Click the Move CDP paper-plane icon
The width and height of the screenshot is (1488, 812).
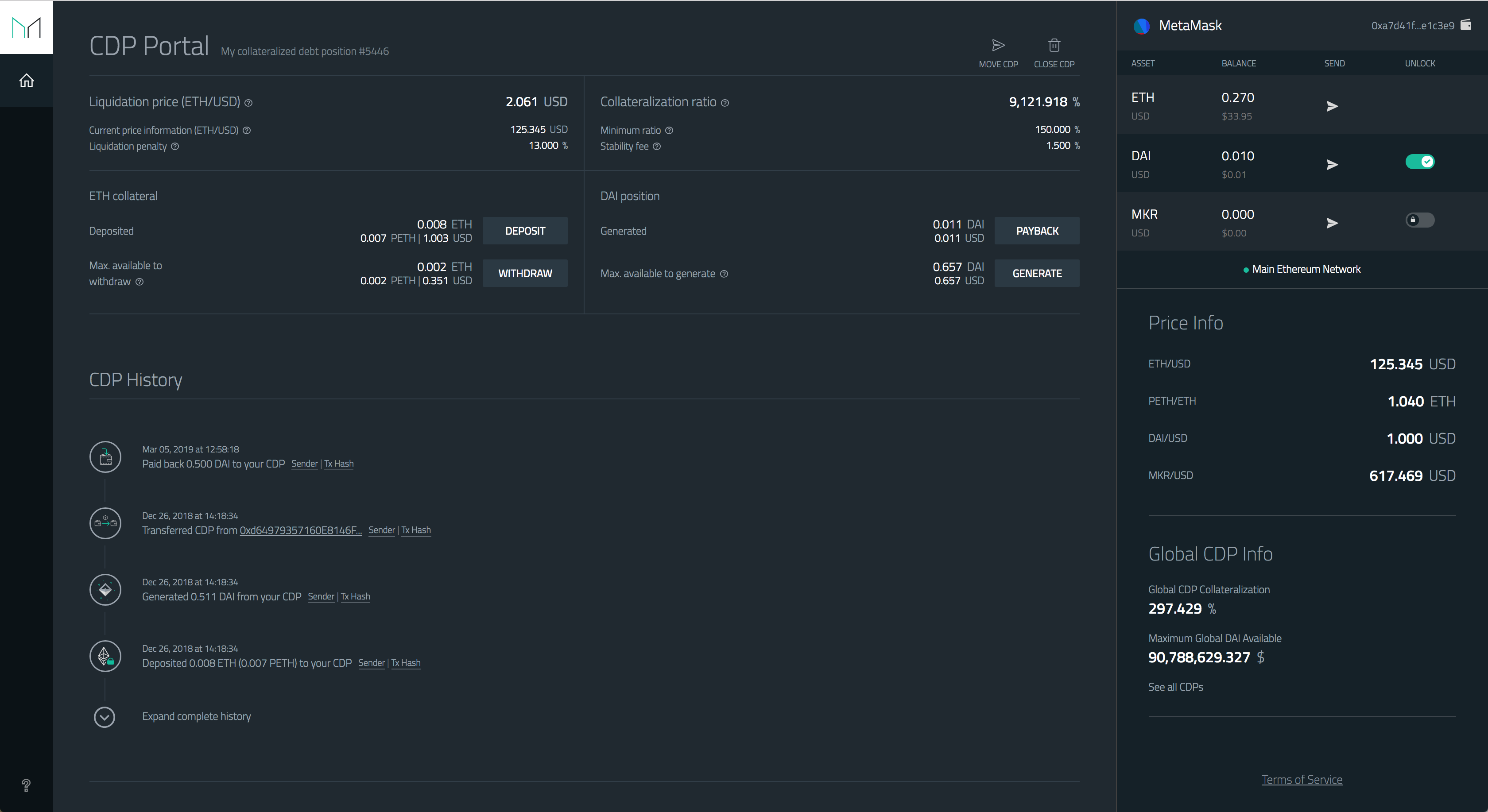[x=998, y=46]
